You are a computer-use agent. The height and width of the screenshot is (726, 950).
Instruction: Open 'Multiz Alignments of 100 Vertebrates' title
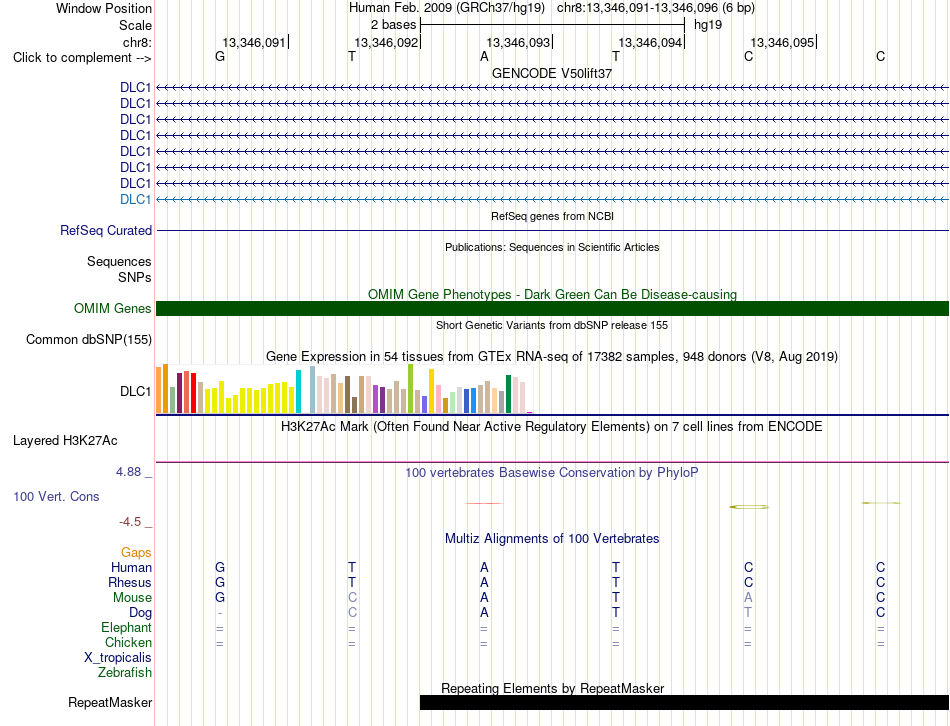click(552, 539)
